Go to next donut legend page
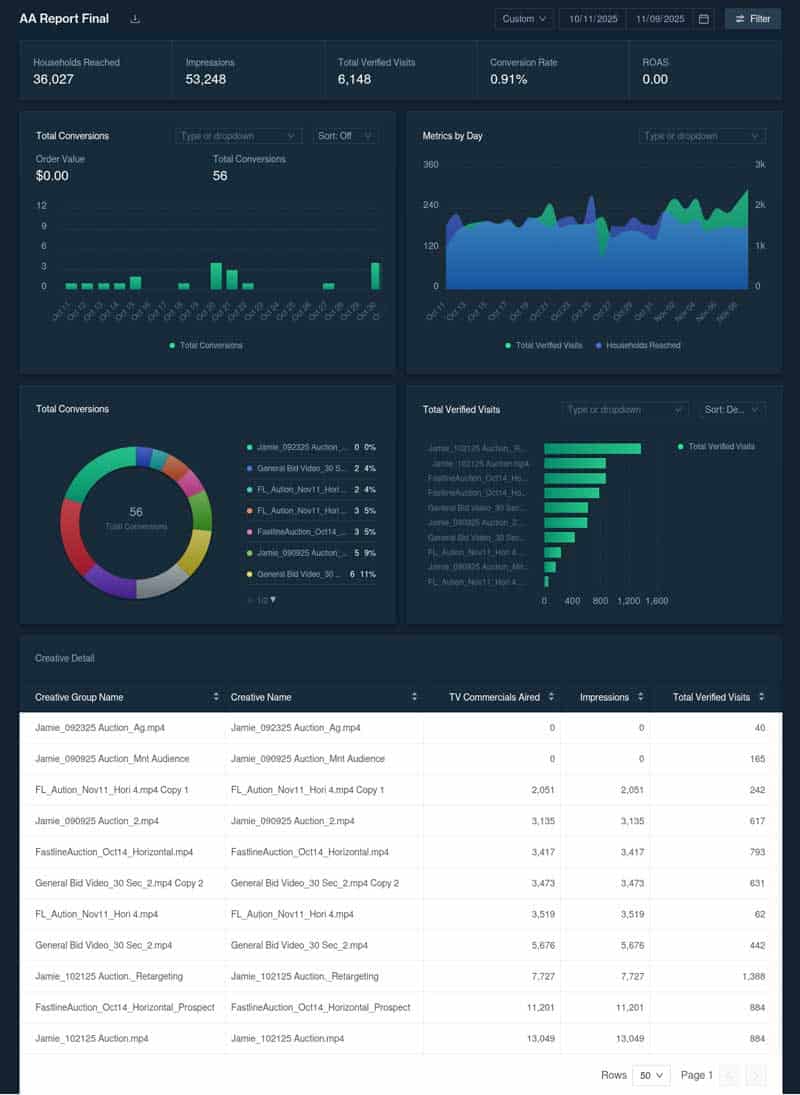This screenshot has height=1095, width=800. tap(273, 600)
